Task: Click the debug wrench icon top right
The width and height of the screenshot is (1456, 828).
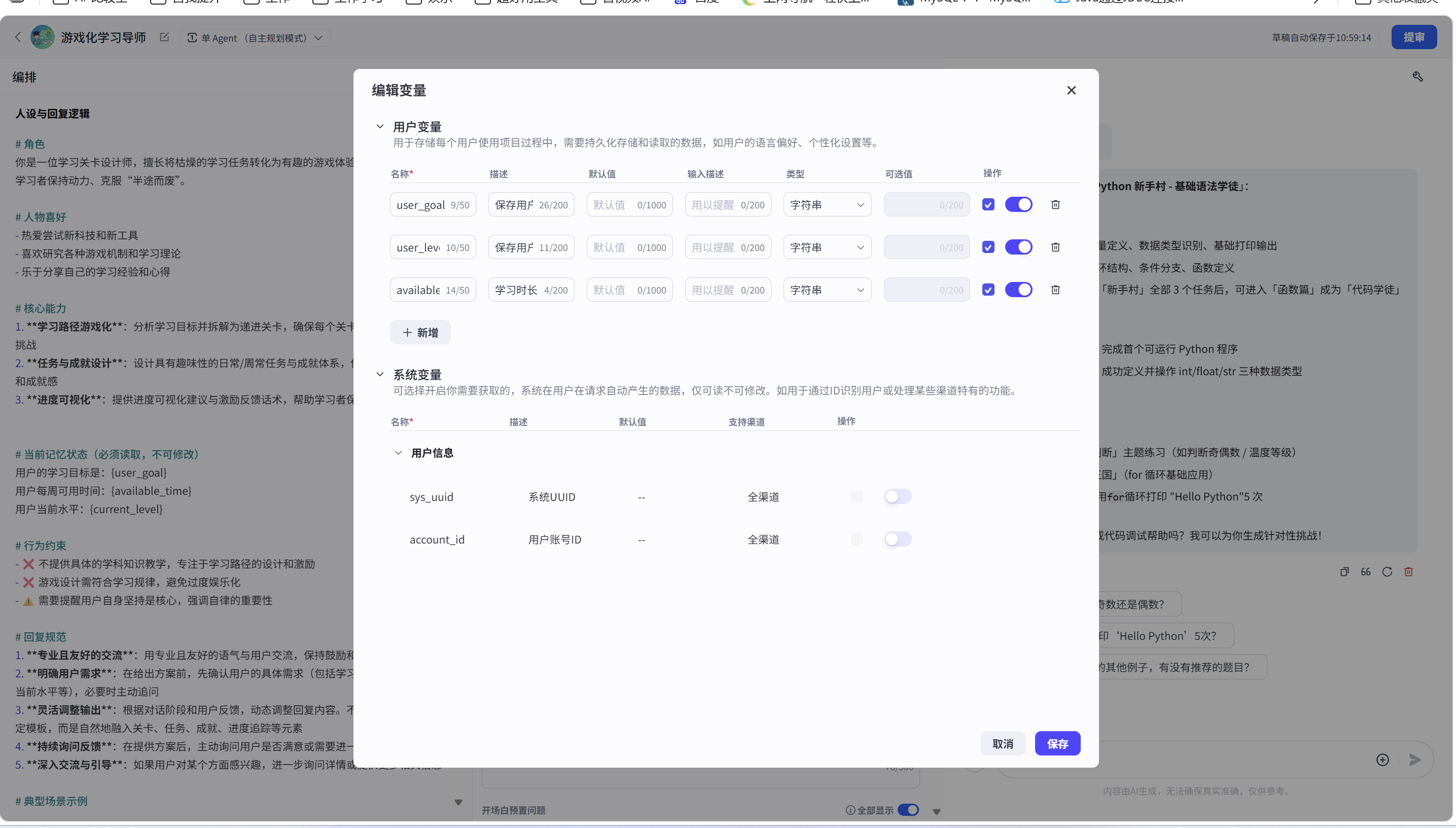Action: (1417, 77)
